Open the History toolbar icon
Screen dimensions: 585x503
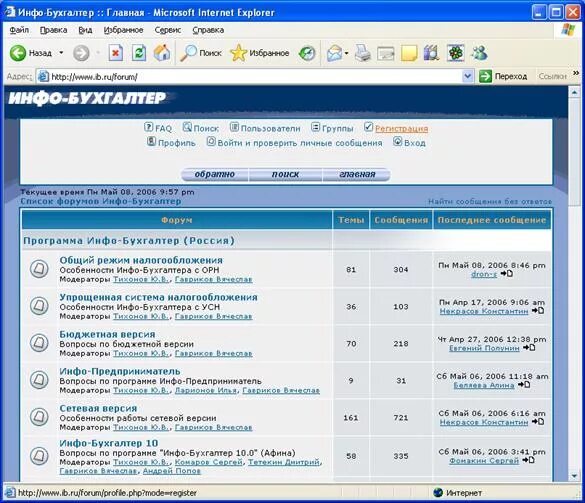point(307,53)
